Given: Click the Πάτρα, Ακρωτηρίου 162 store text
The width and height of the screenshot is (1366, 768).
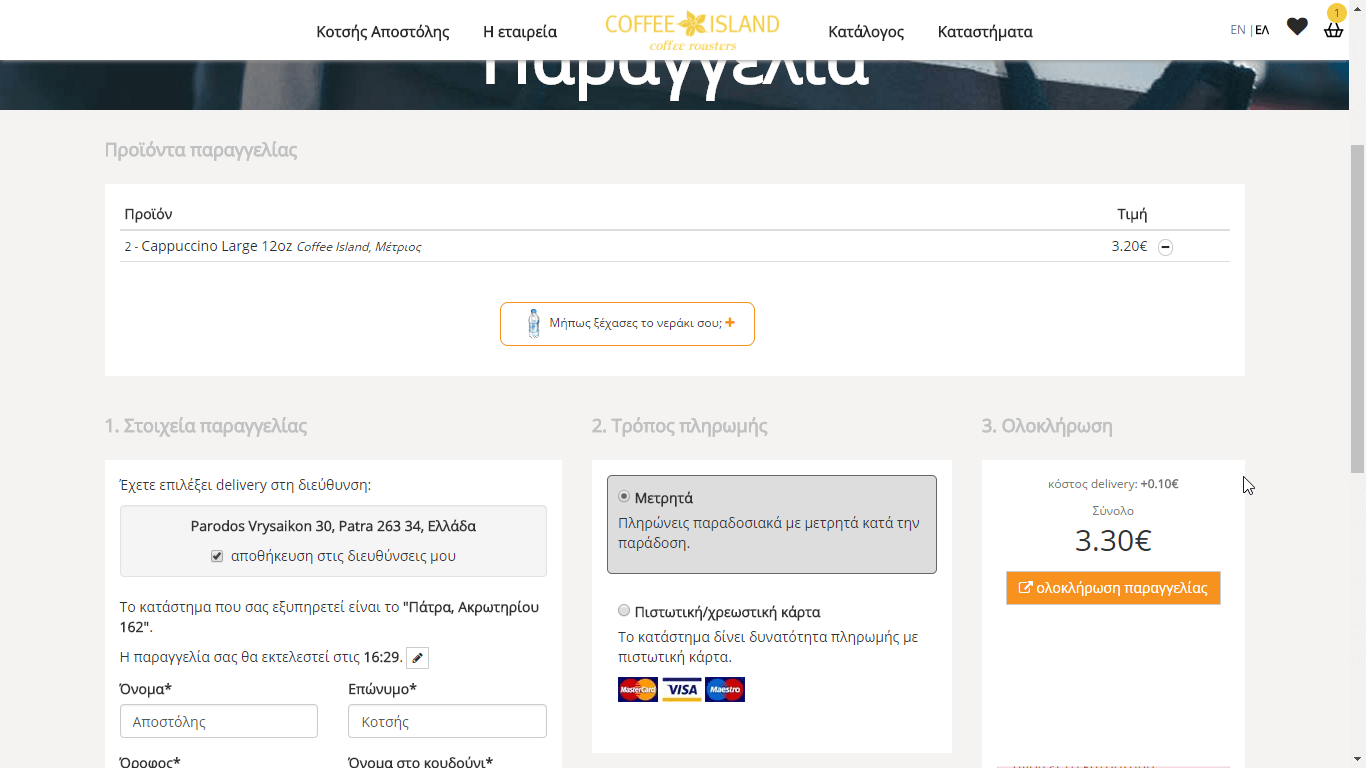Looking at the screenshot, I should pos(329,617).
